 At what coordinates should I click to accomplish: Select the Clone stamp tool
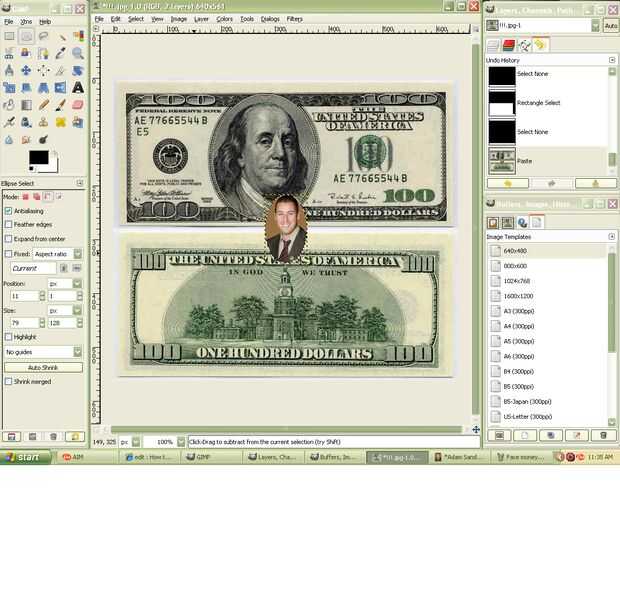click(43, 123)
